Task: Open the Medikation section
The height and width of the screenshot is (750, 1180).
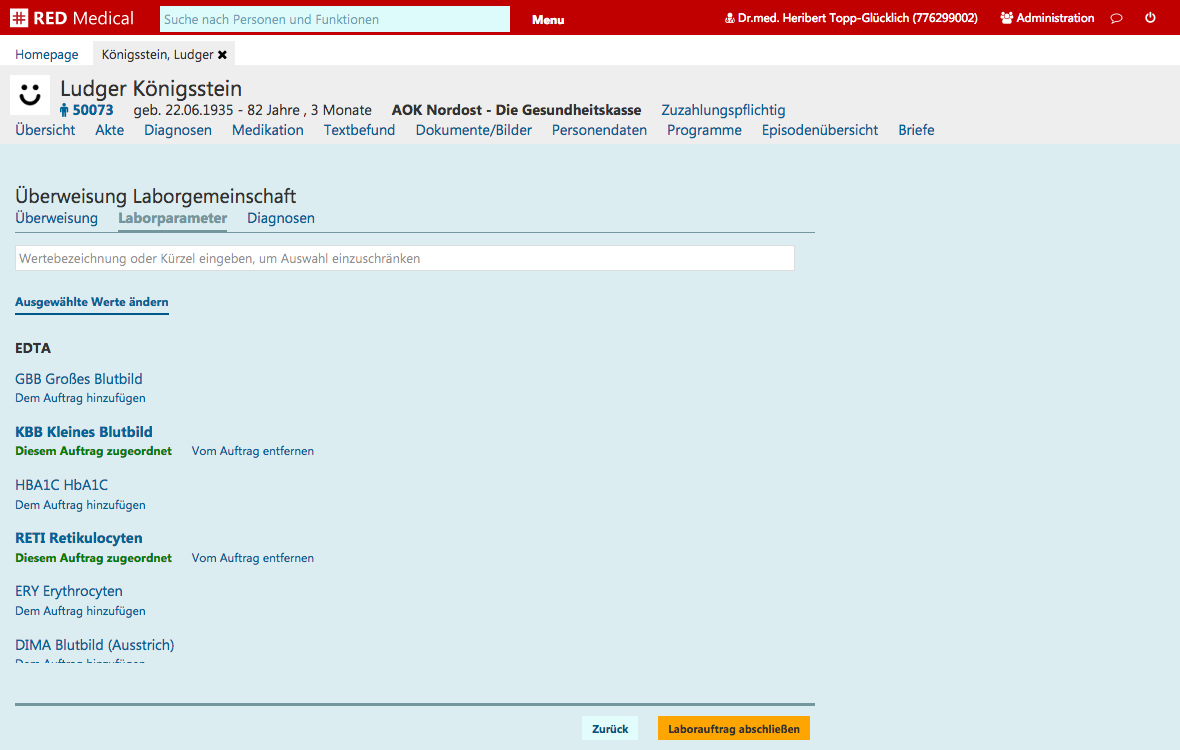Action: [x=268, y=130]
